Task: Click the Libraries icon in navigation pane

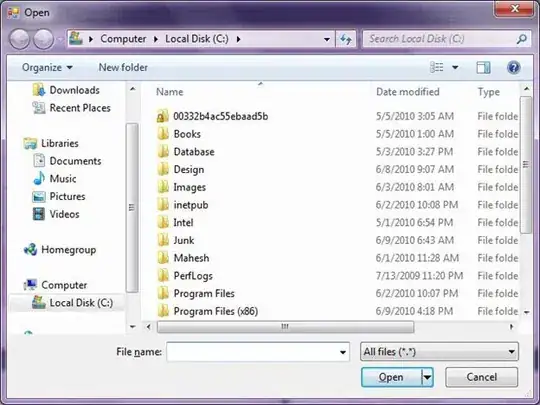Action: [x=30, y=143]
